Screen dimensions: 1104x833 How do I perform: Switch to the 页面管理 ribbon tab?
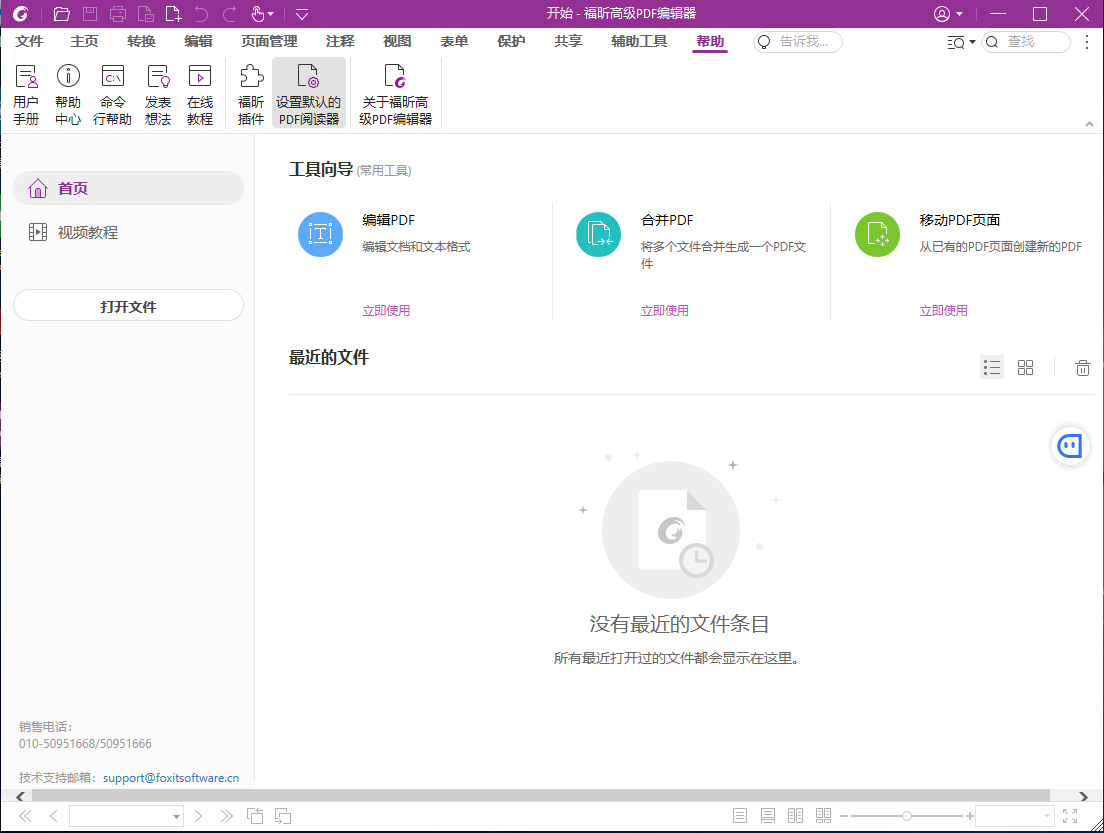pos(267,42)
